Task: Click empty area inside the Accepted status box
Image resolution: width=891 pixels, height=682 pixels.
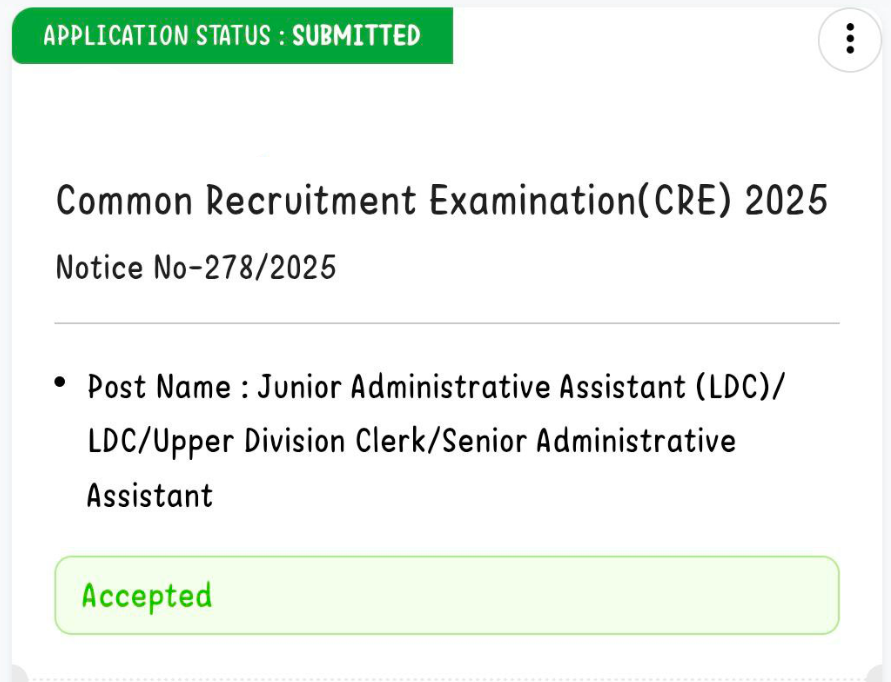Action: [x=523, y=596]
